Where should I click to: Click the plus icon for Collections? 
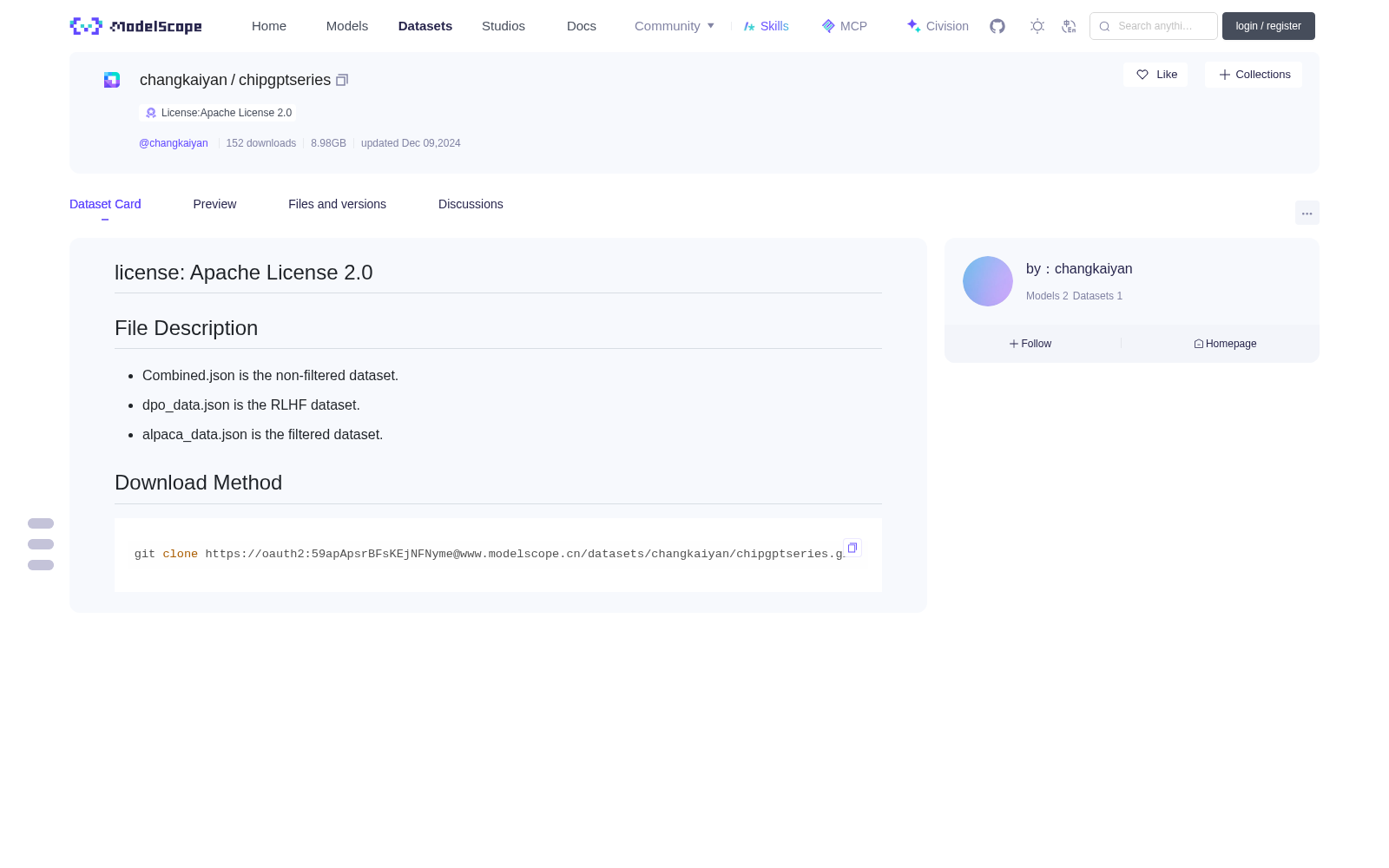[1225, 75]
